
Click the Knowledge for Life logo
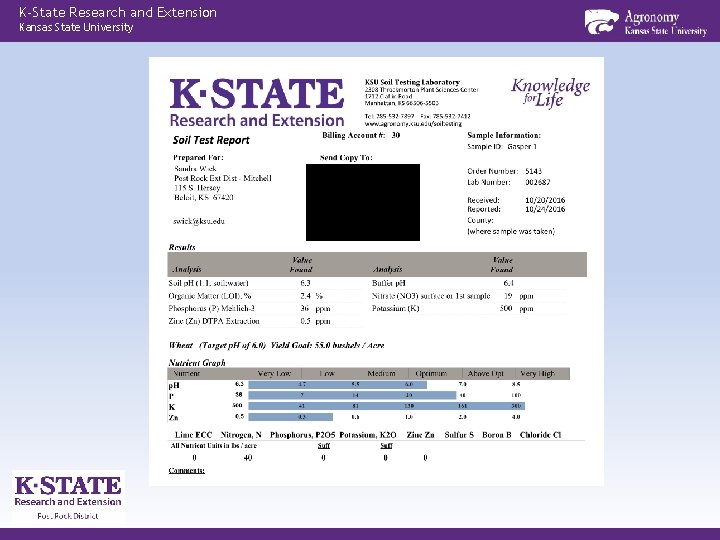(550, 92)
